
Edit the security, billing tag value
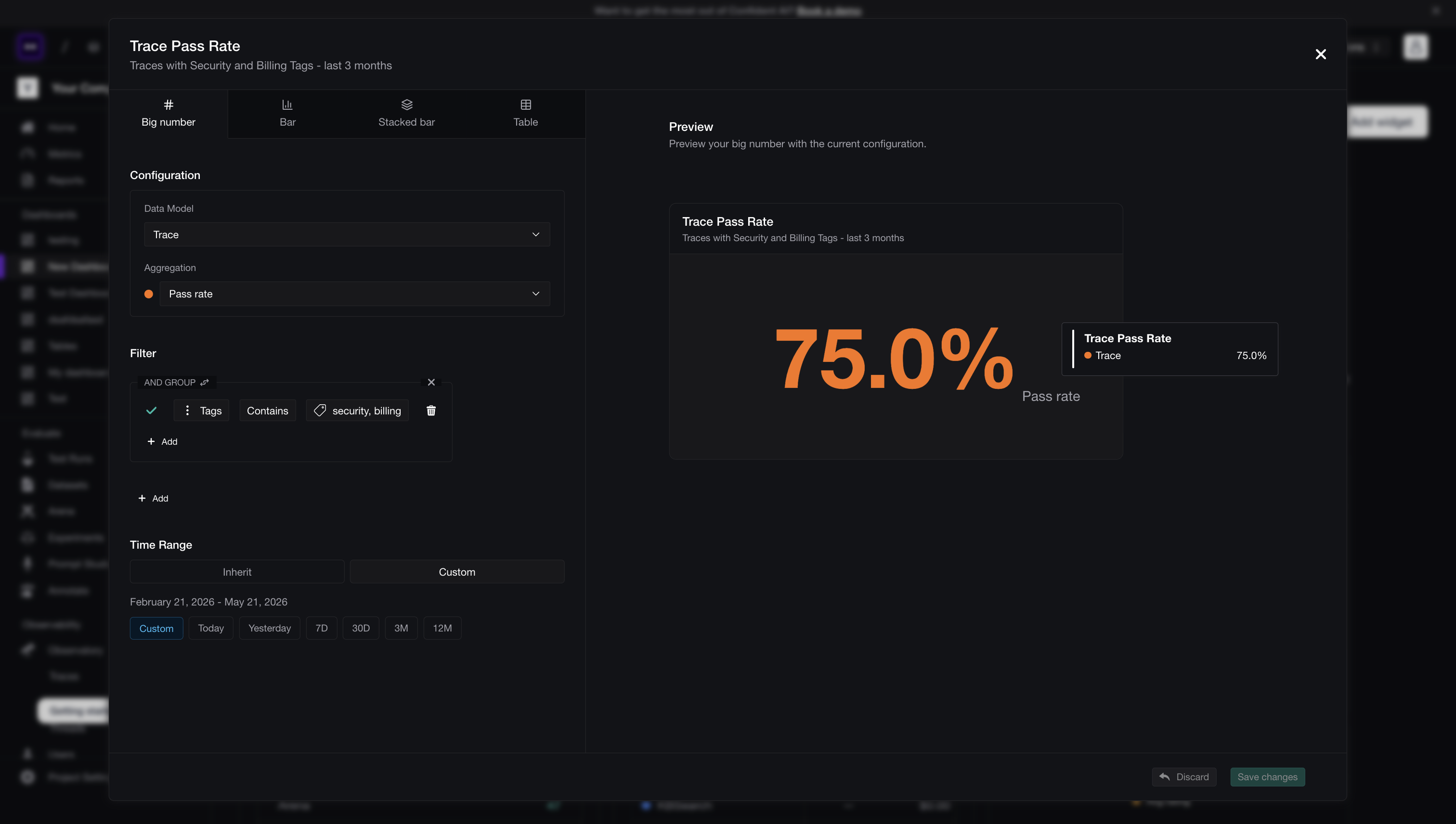pyautogui.click(x=357, y=411)
